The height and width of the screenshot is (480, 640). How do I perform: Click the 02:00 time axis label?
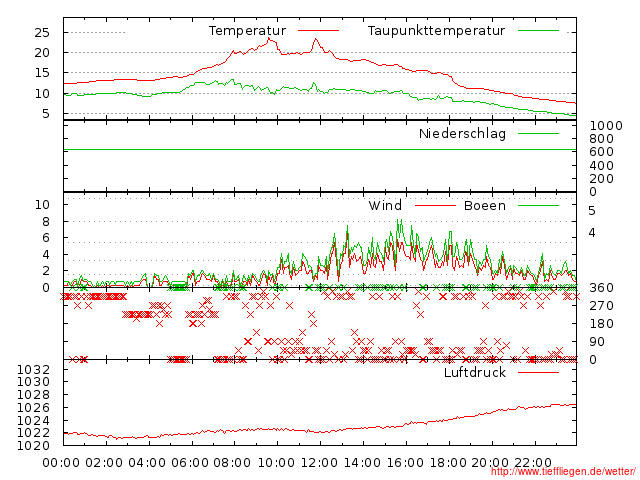104,463
